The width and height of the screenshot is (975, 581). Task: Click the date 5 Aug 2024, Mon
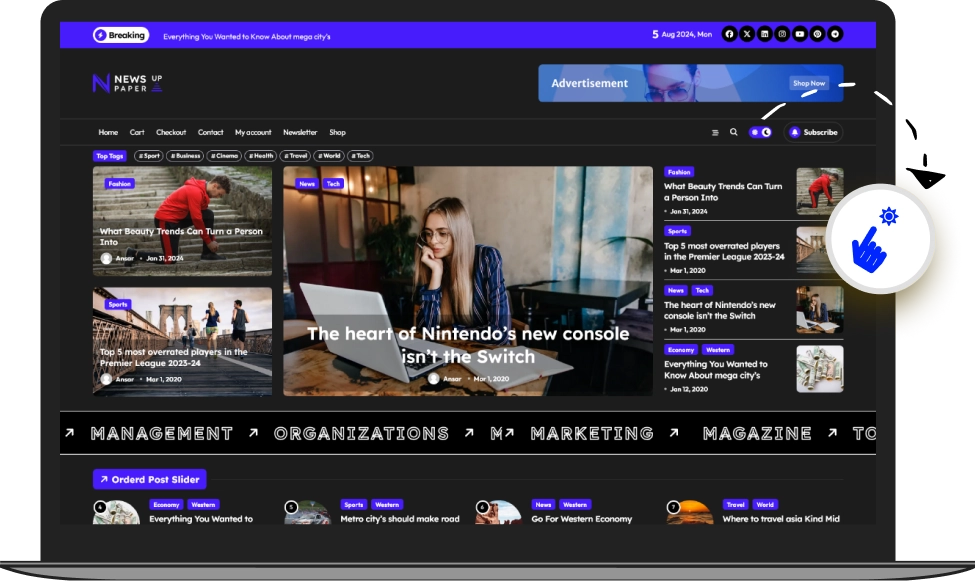click(x=682, y=34)
